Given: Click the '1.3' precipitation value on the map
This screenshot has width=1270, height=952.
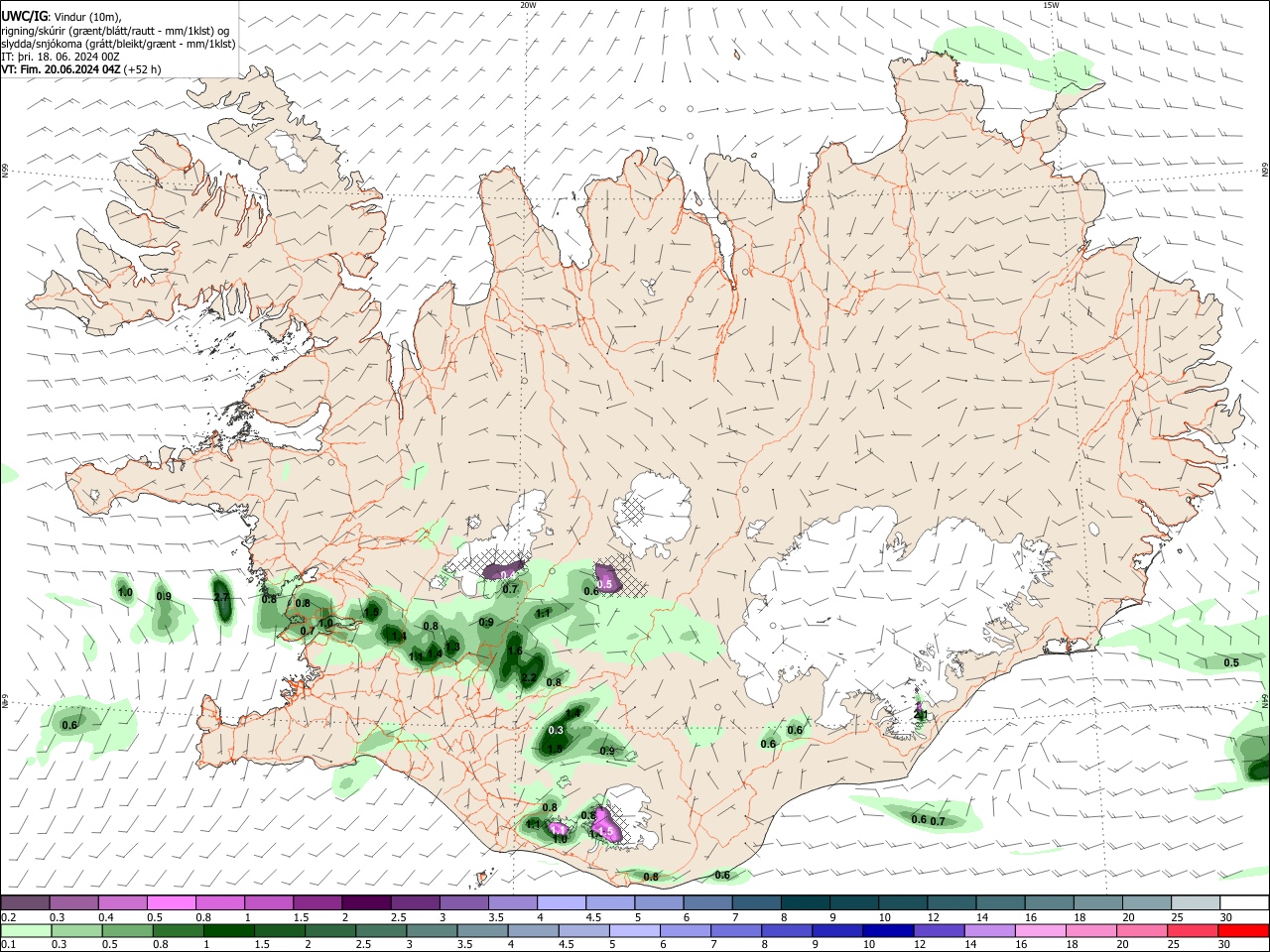Looking at the screenshot, I should click(x=452, y=647).
